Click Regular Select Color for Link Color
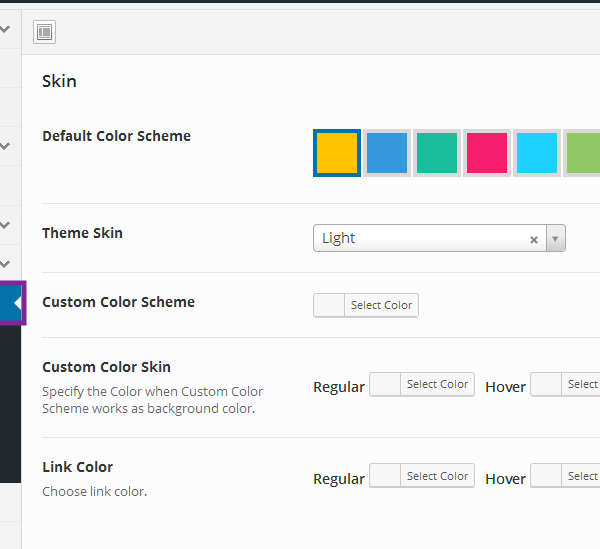This screenshot has width=600, height=549. click(x=437, y=477)
